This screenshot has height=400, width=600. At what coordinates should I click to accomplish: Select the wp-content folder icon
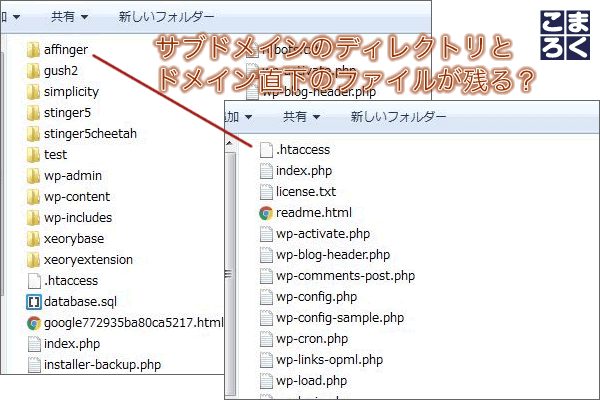pyautogui.click(x=33, y=197)
